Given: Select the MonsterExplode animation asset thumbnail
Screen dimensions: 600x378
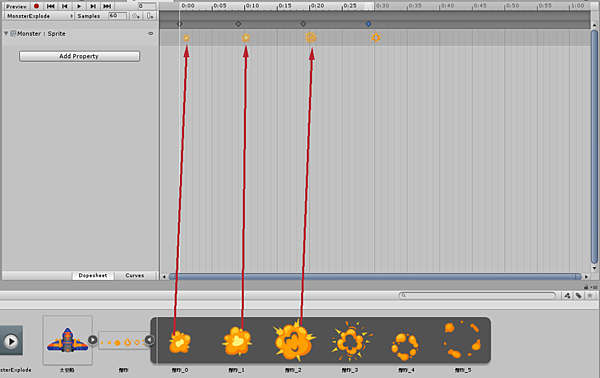Looking at the screenshot, I should 11,341.
